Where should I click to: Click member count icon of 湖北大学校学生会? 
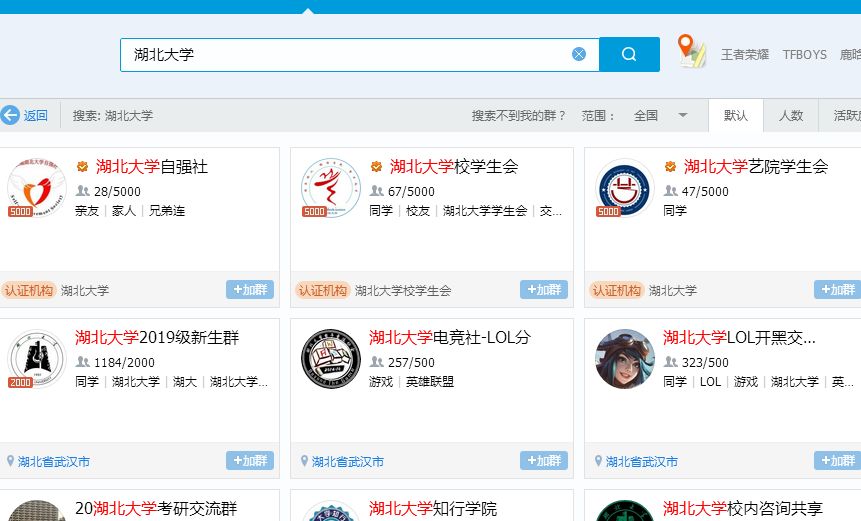376,191
